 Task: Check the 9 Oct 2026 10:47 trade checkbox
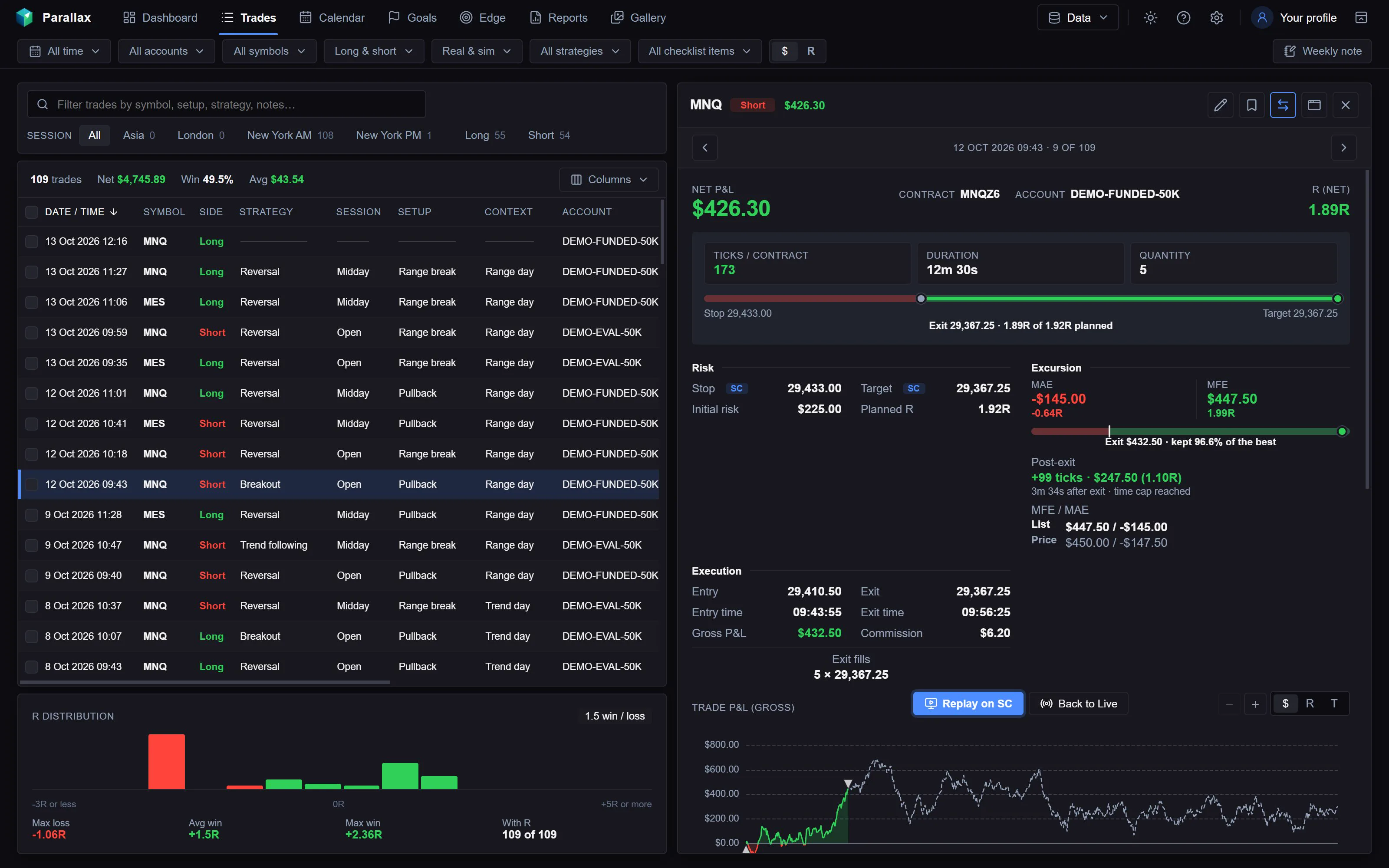click(32, 546)
